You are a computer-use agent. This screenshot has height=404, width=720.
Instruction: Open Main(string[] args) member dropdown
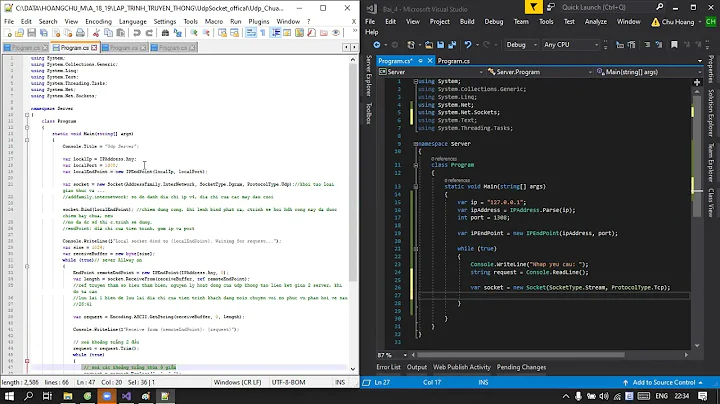coord(649,72)
